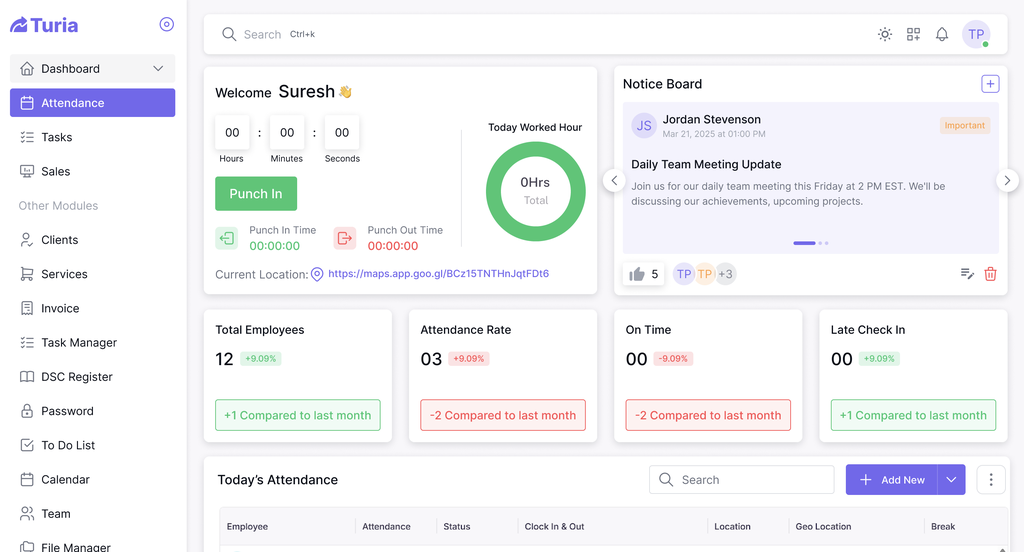Click the Today's Attendance search field
The image size is (1024, 552).
[x=741, y=480]
